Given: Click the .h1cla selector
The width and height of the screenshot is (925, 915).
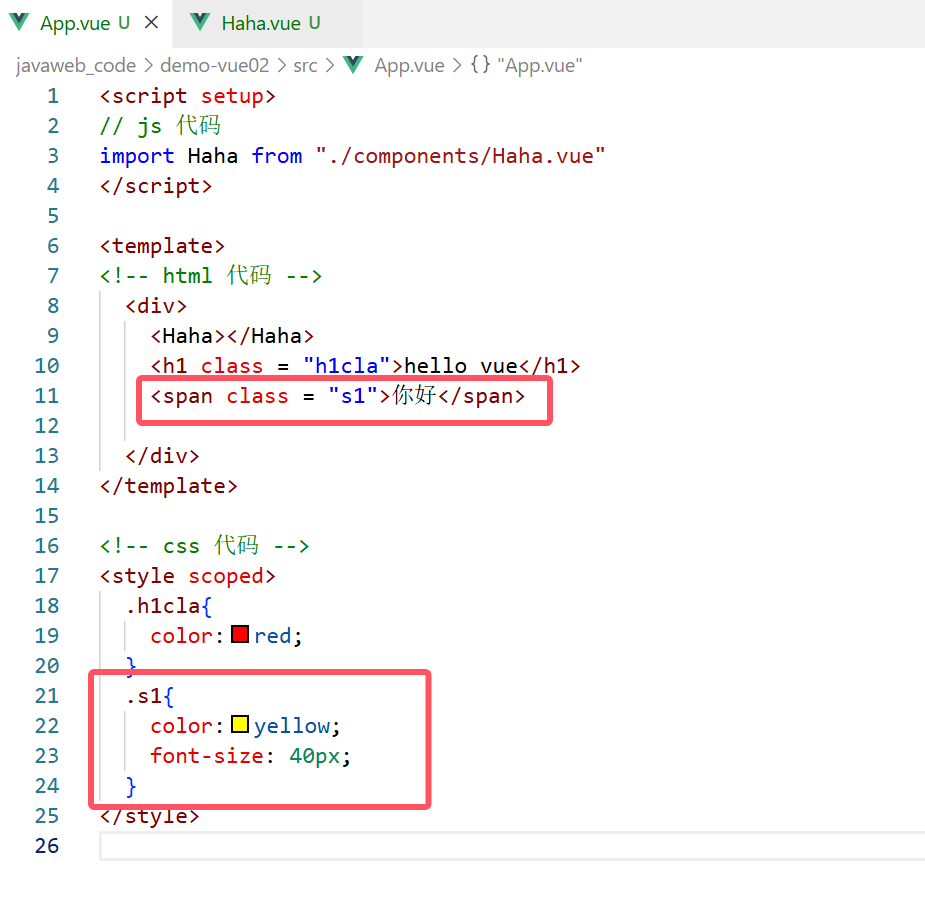Looking at the screenshot, I should [162, 606].
